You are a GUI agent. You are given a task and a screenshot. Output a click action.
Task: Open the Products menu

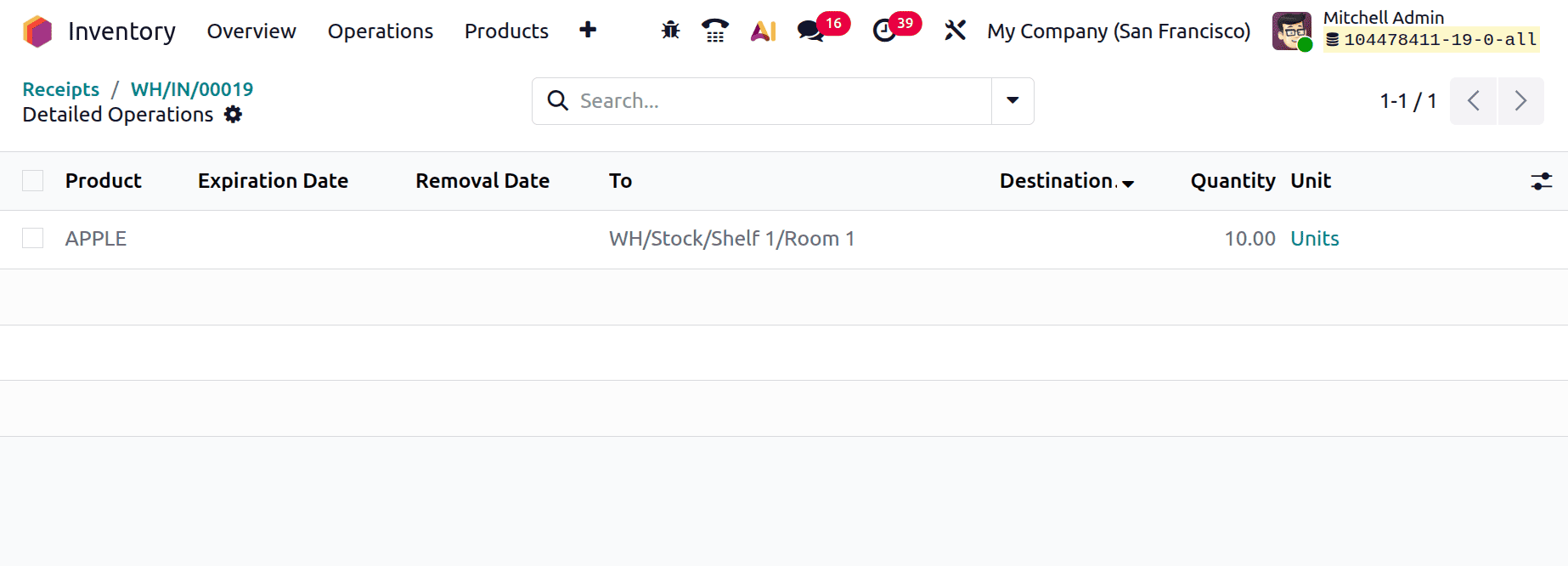coord(505,31)
